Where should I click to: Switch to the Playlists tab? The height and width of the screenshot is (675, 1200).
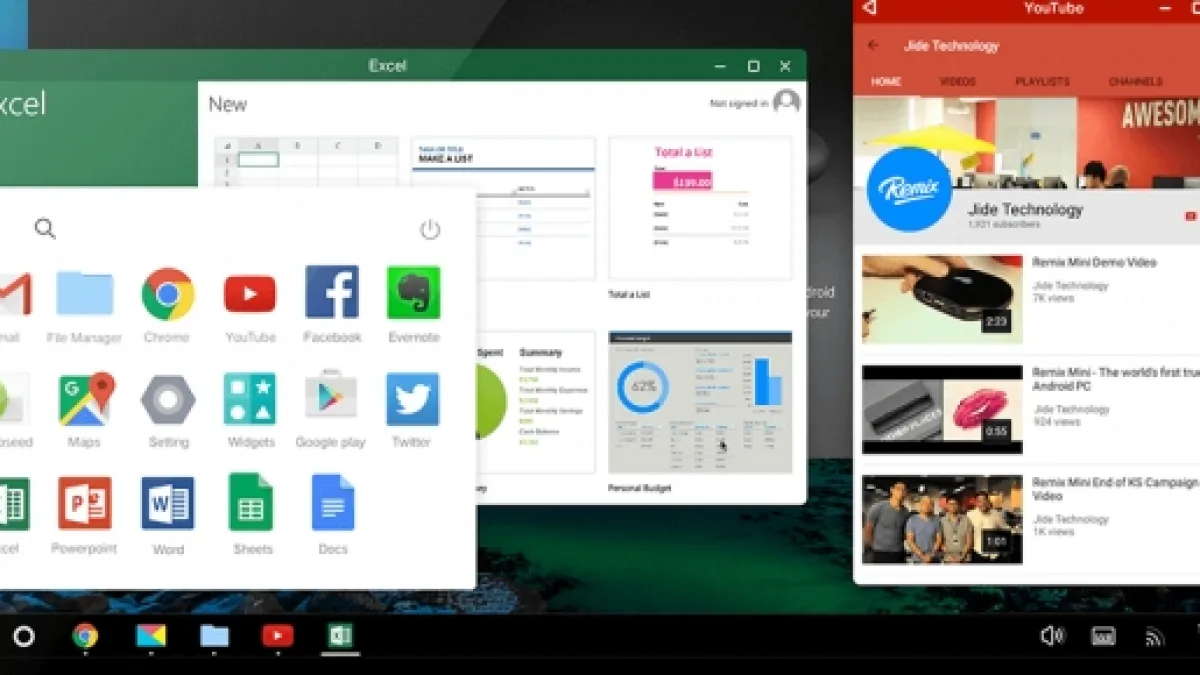1042,82
